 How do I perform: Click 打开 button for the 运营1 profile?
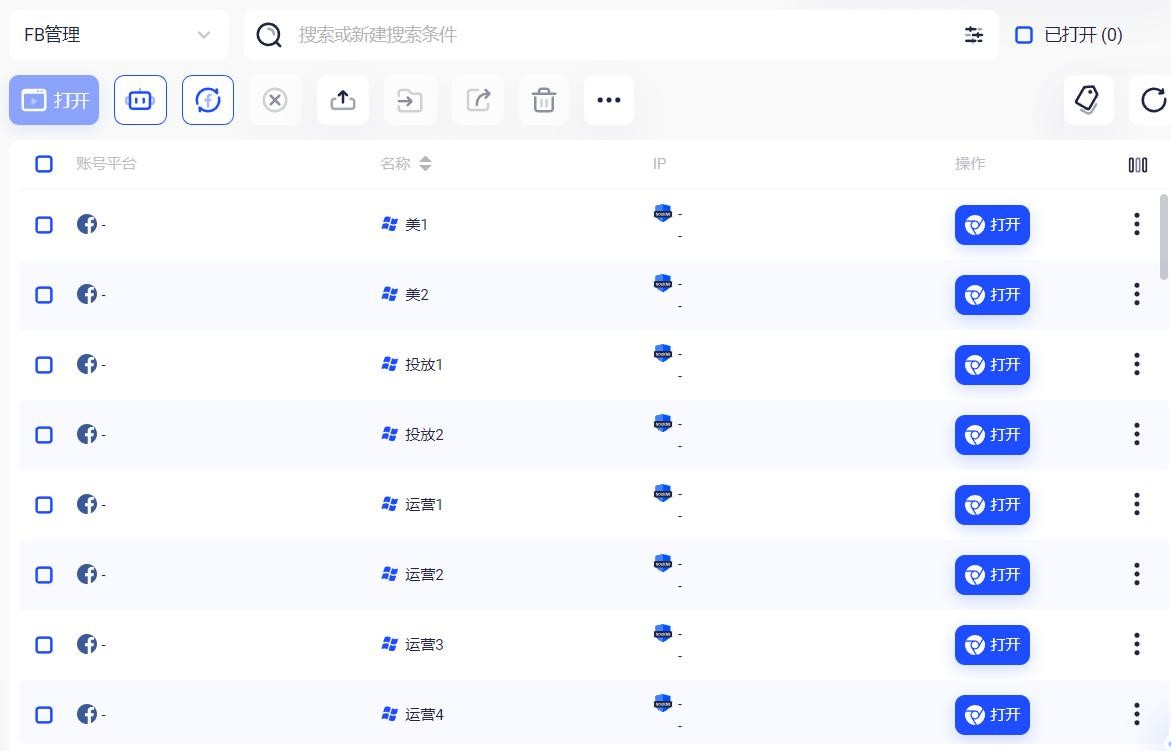[x=991, y=505]
